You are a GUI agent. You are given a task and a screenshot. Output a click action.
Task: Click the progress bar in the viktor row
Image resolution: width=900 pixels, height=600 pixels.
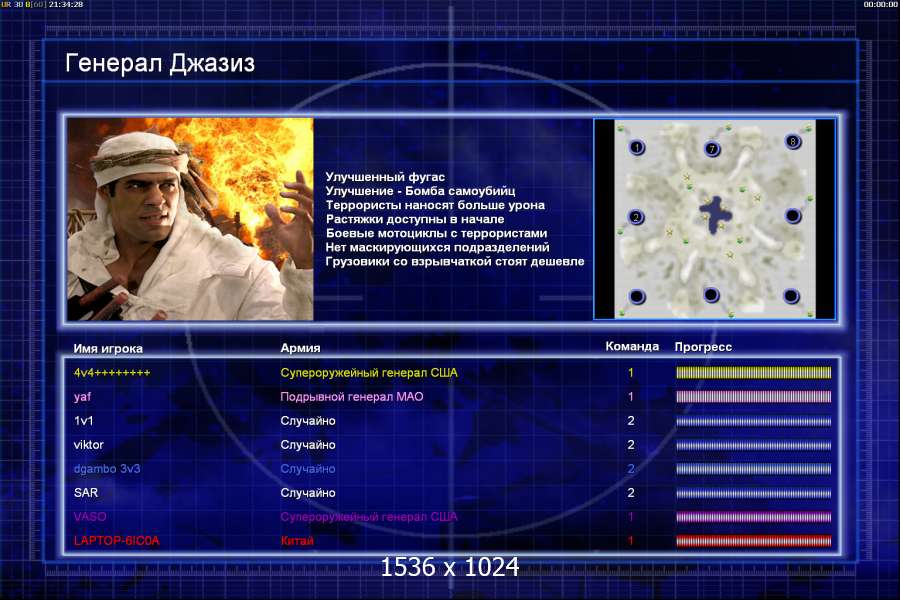pyautogui.click(x=754, y=446)
